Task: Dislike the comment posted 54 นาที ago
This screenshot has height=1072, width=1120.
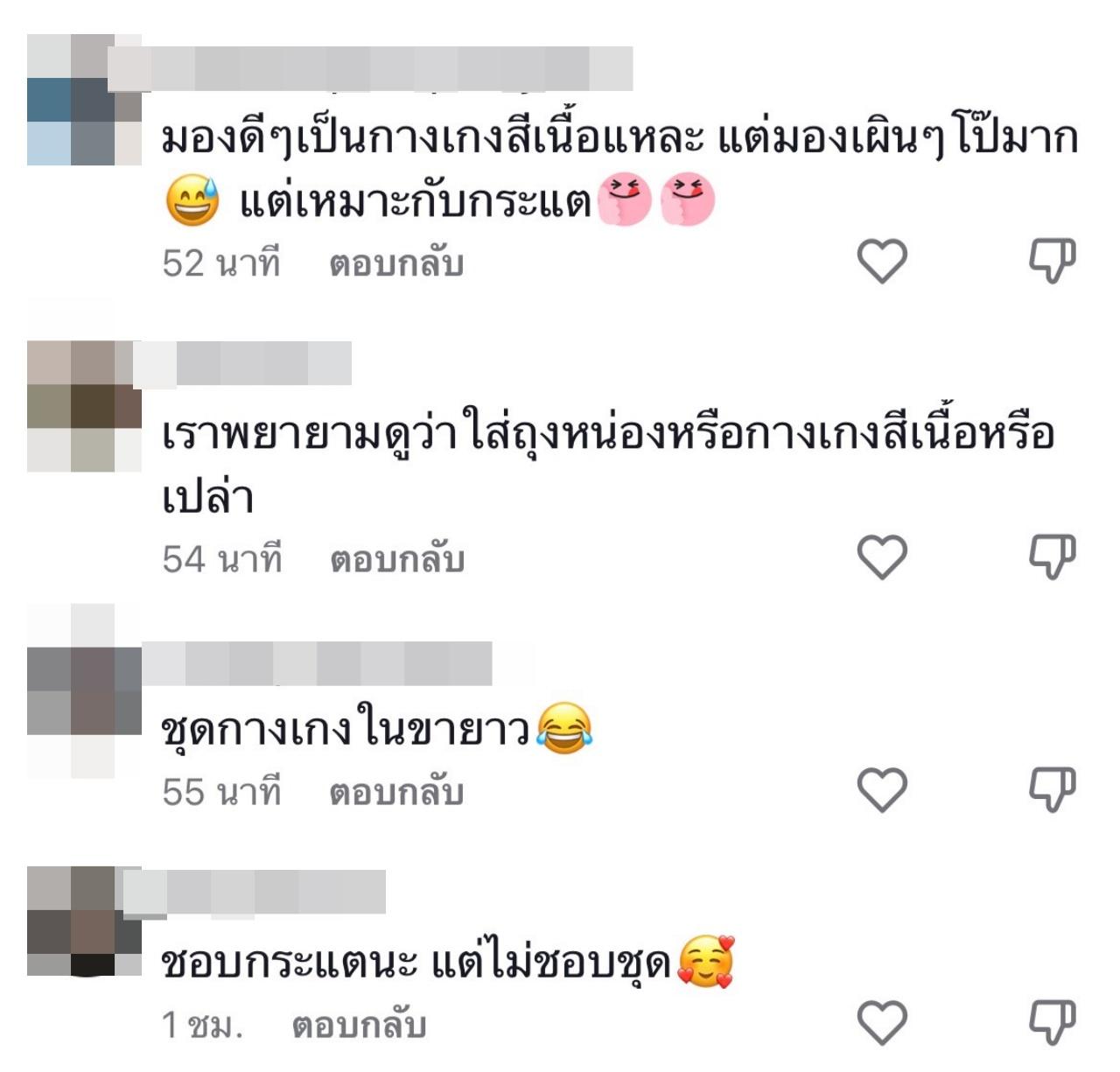Action: (x=1051, y=556)
